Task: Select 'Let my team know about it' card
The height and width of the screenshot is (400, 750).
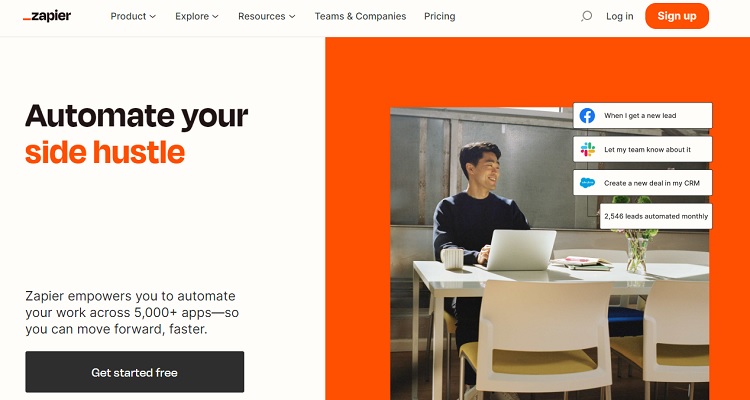Action: (x=642, y=149)
